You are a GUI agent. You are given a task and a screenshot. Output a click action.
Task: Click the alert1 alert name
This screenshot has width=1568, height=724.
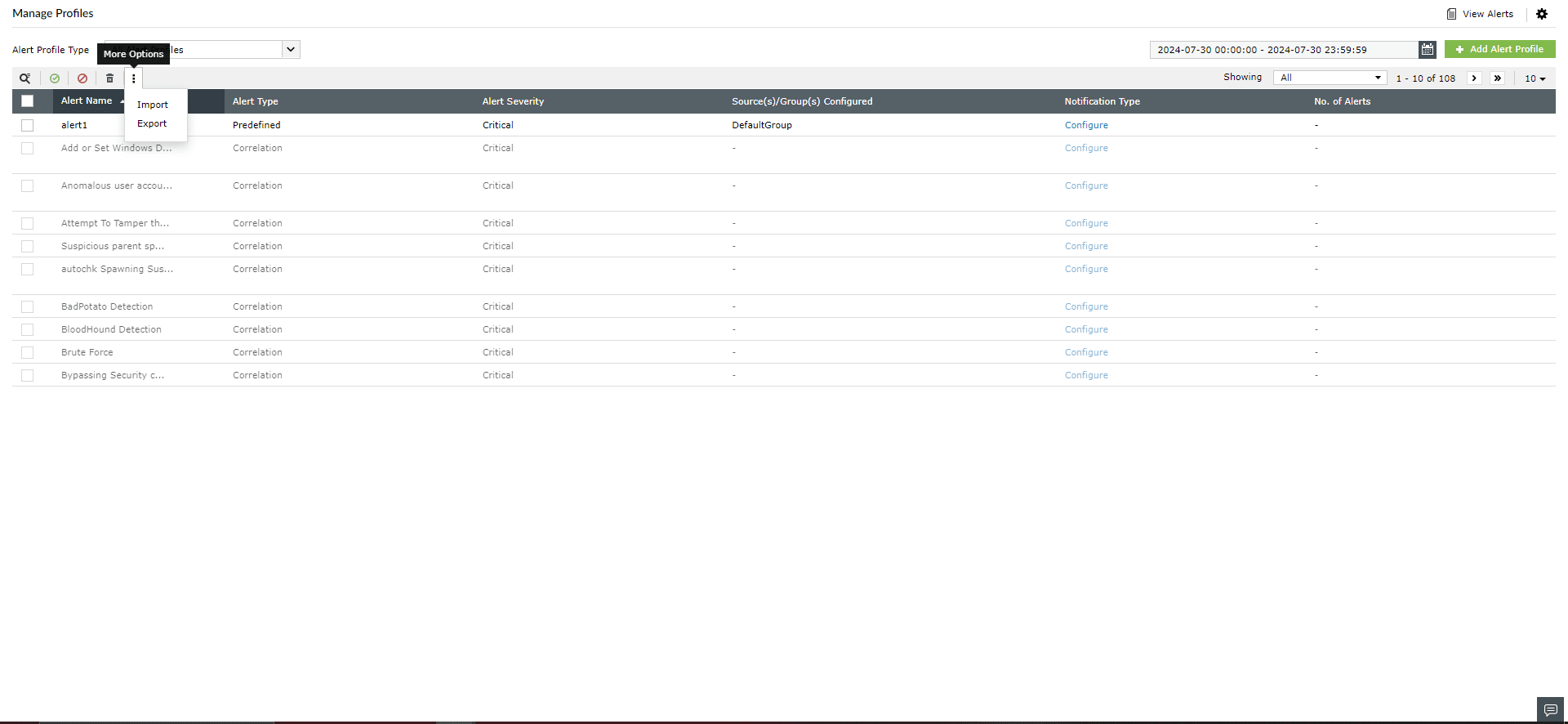[x=74, y=125]
